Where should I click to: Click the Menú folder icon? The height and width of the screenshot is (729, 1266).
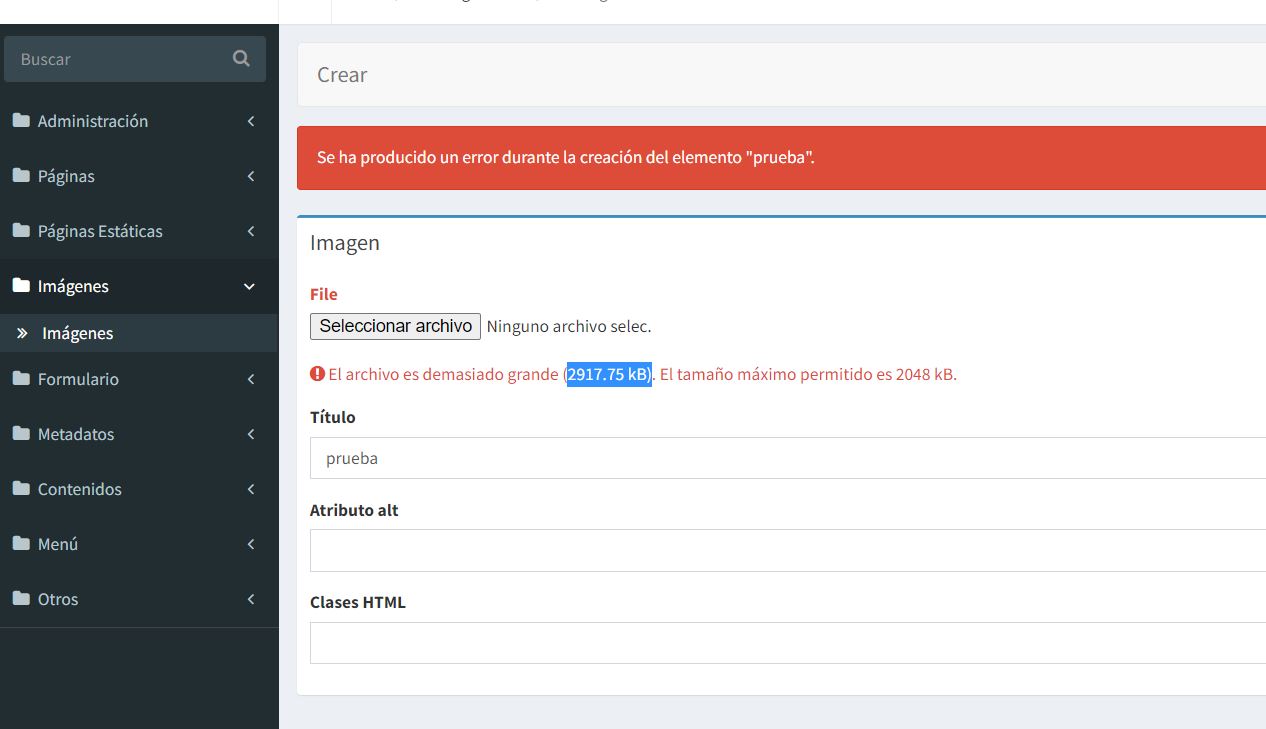[x=21, y=544]
